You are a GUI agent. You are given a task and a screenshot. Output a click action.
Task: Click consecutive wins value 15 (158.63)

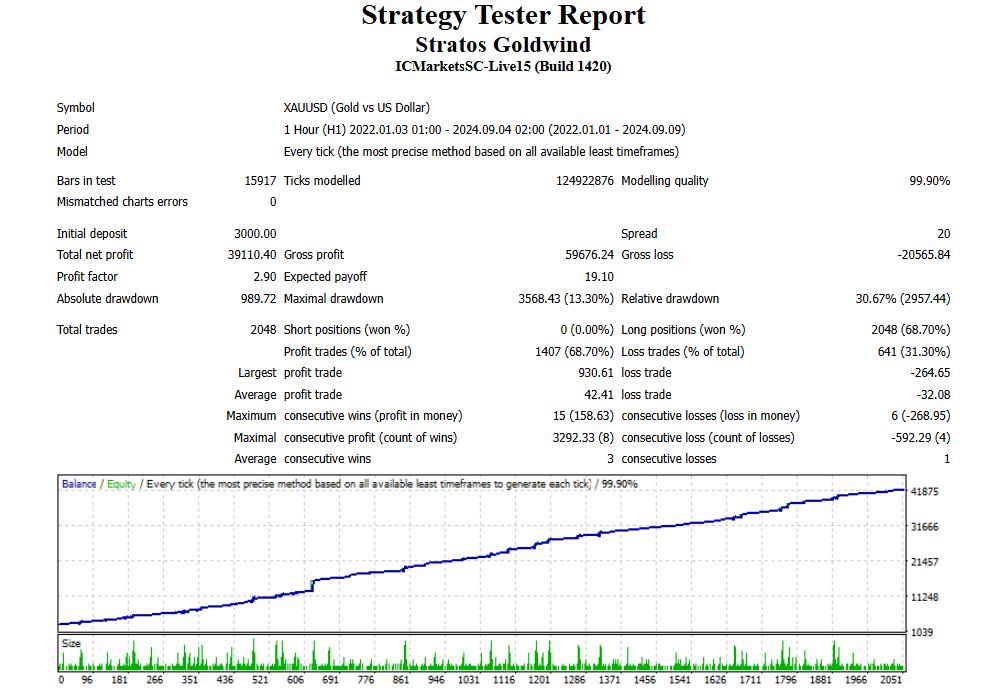pyautogui.click(x=583, y=416)
